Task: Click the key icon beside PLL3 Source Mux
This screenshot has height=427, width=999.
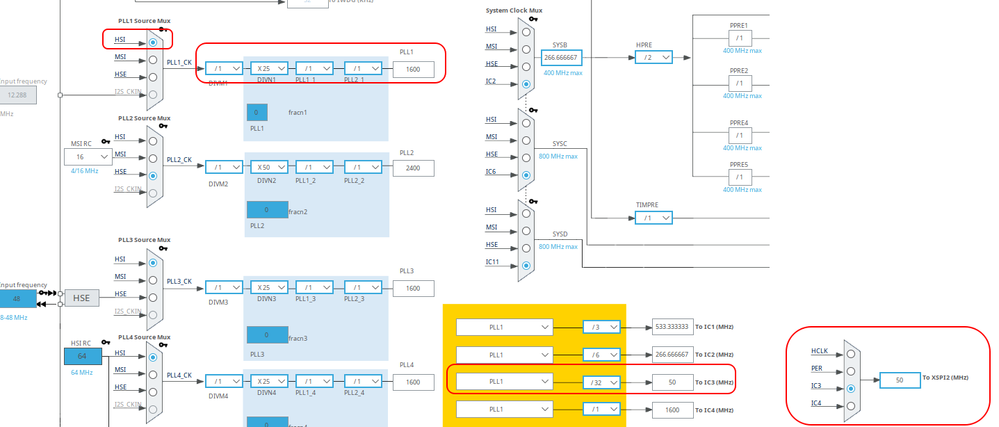Action: tap(164, 248)
